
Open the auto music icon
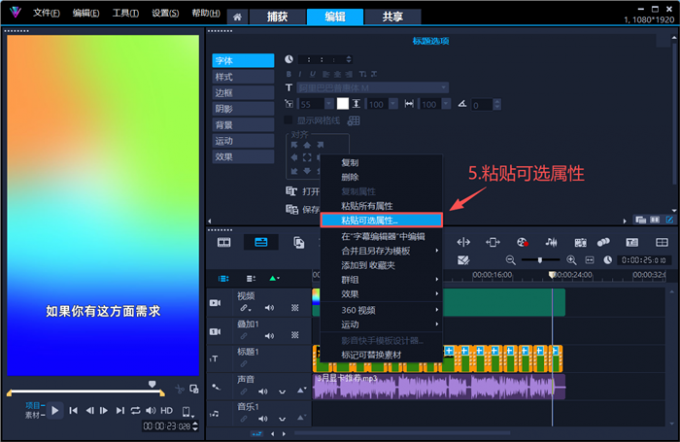[580, 242]
